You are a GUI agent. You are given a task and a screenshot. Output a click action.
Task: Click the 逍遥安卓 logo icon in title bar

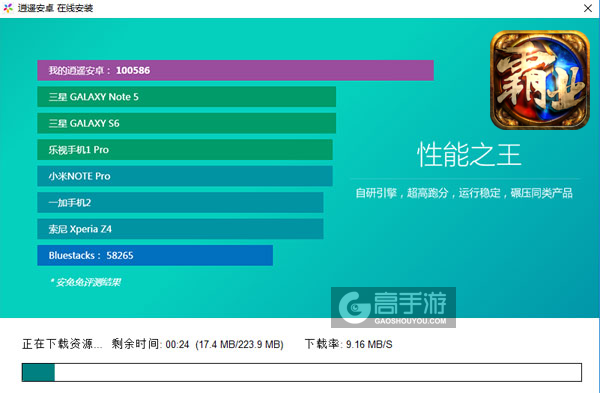tap(8, 8)
